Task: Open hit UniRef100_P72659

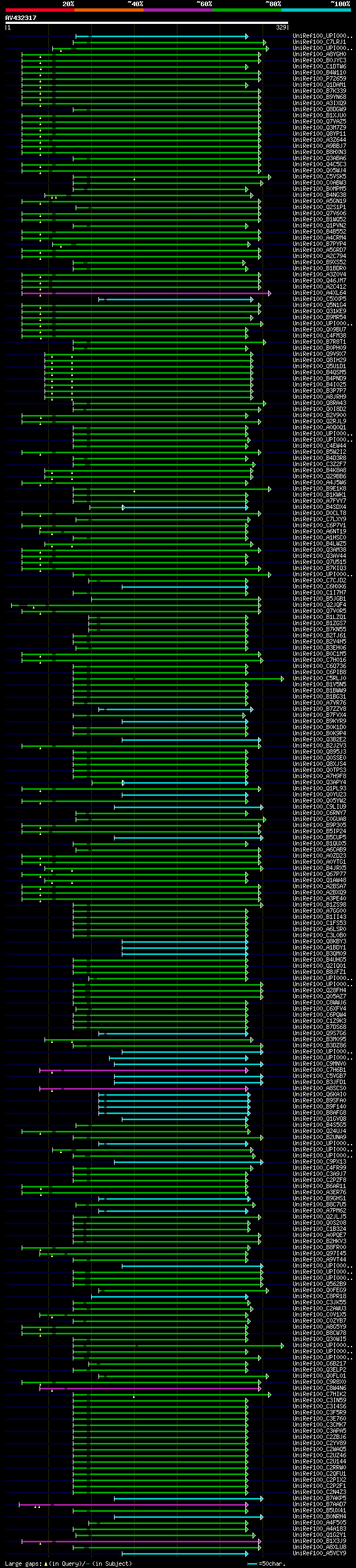Action: click(319, 79)
